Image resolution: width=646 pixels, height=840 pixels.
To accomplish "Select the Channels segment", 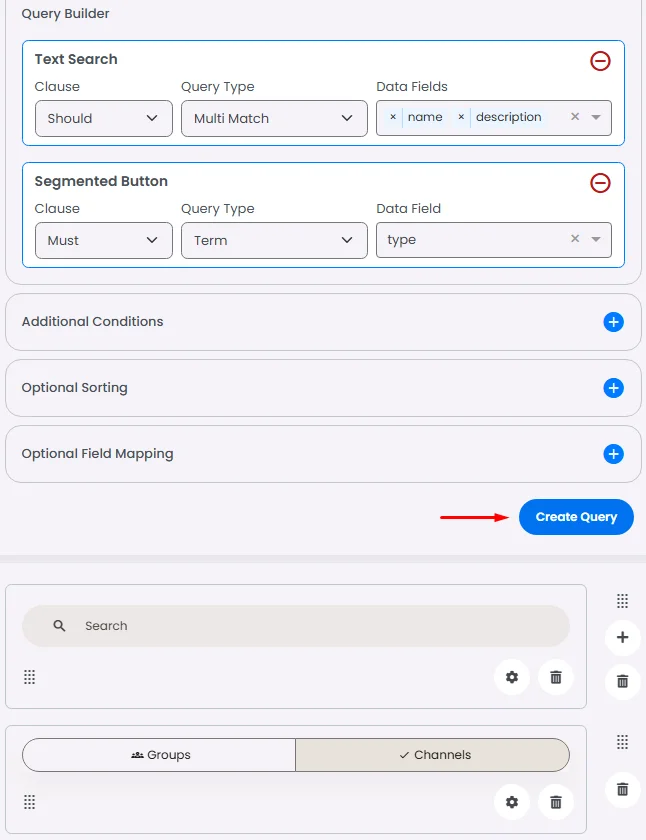I will [432, 755].
